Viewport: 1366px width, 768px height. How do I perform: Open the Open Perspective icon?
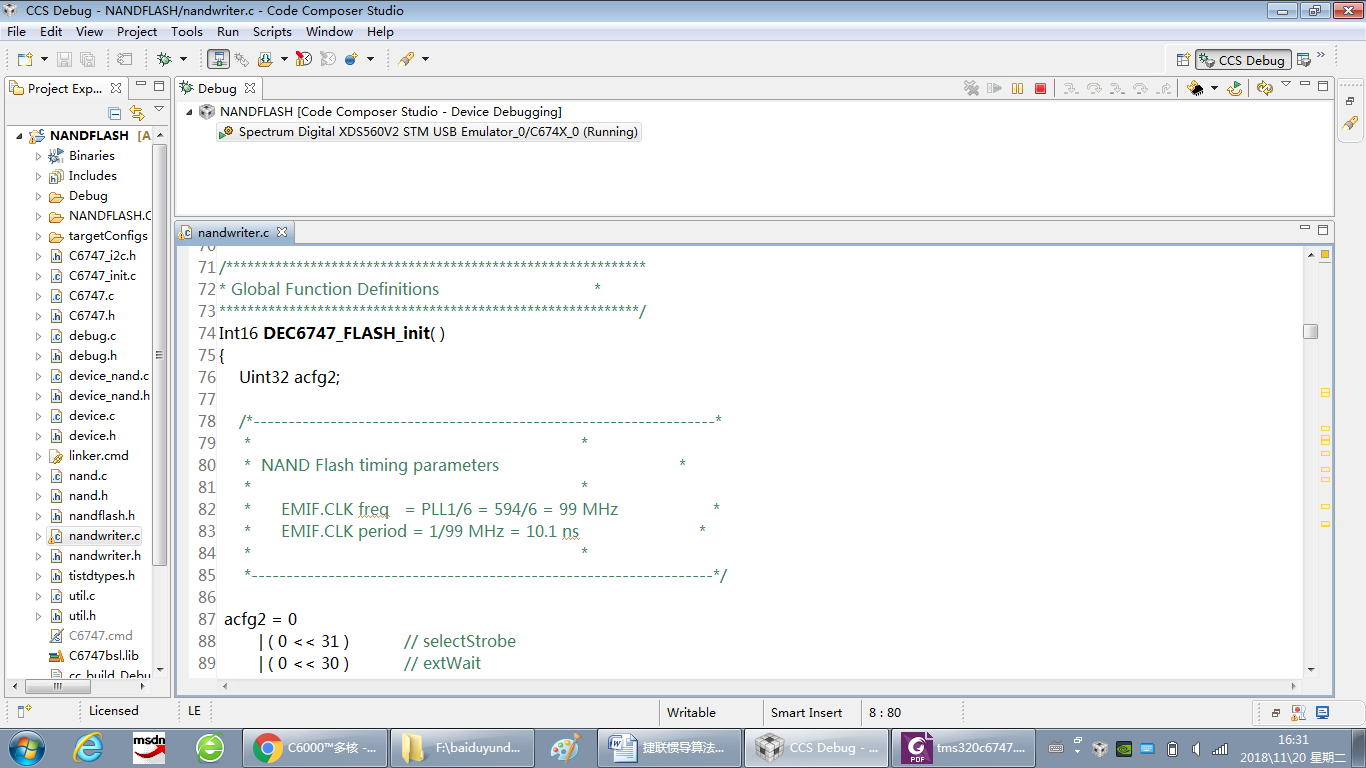[x=1183, y=60]
